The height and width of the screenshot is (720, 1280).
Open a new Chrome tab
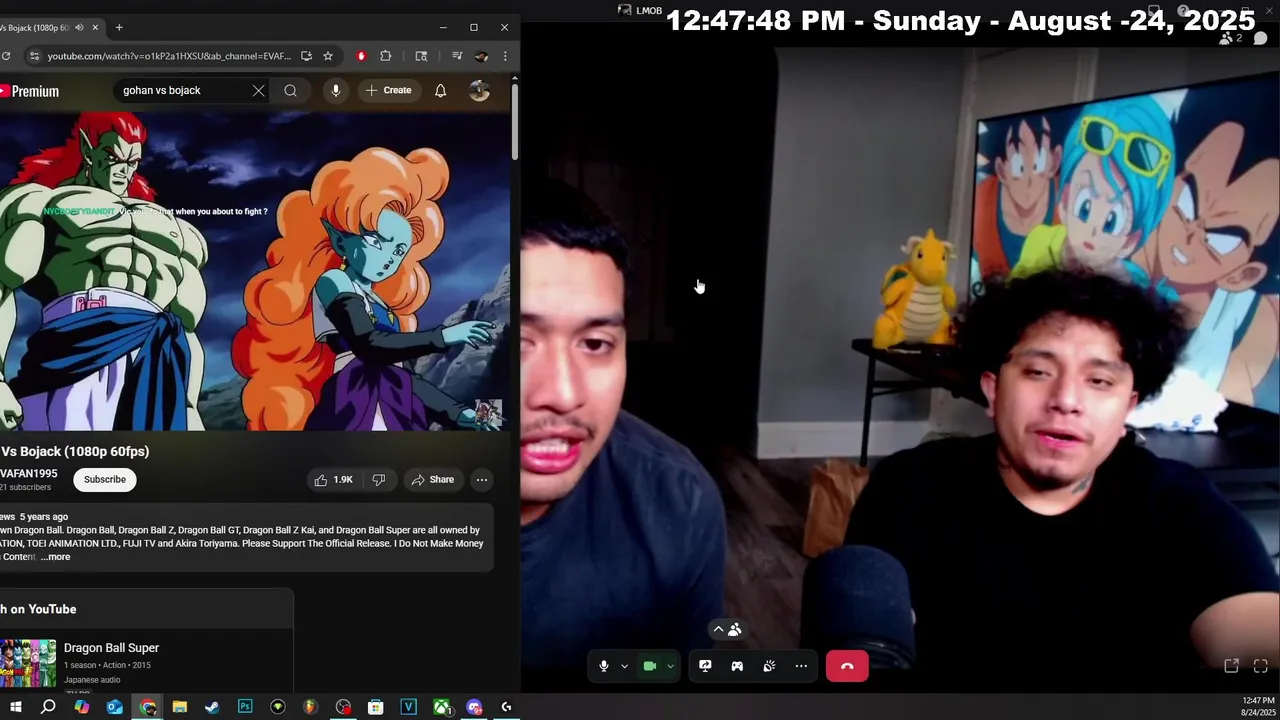tap(119, 27)
